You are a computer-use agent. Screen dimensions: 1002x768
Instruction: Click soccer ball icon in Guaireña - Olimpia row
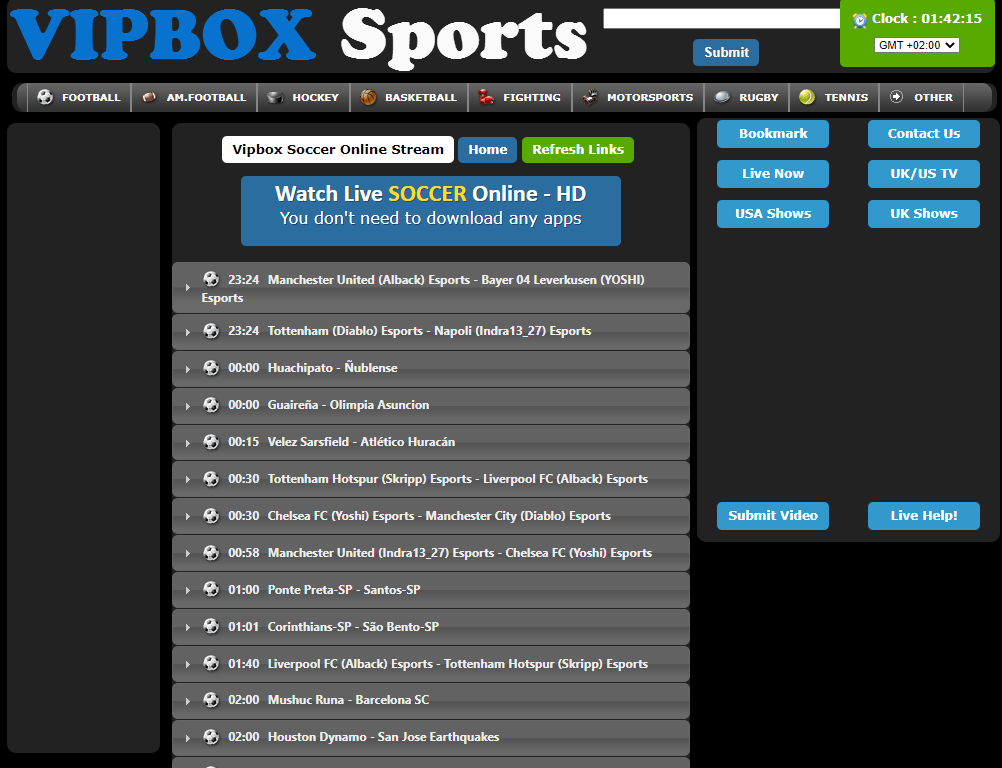tap(211, 404)
